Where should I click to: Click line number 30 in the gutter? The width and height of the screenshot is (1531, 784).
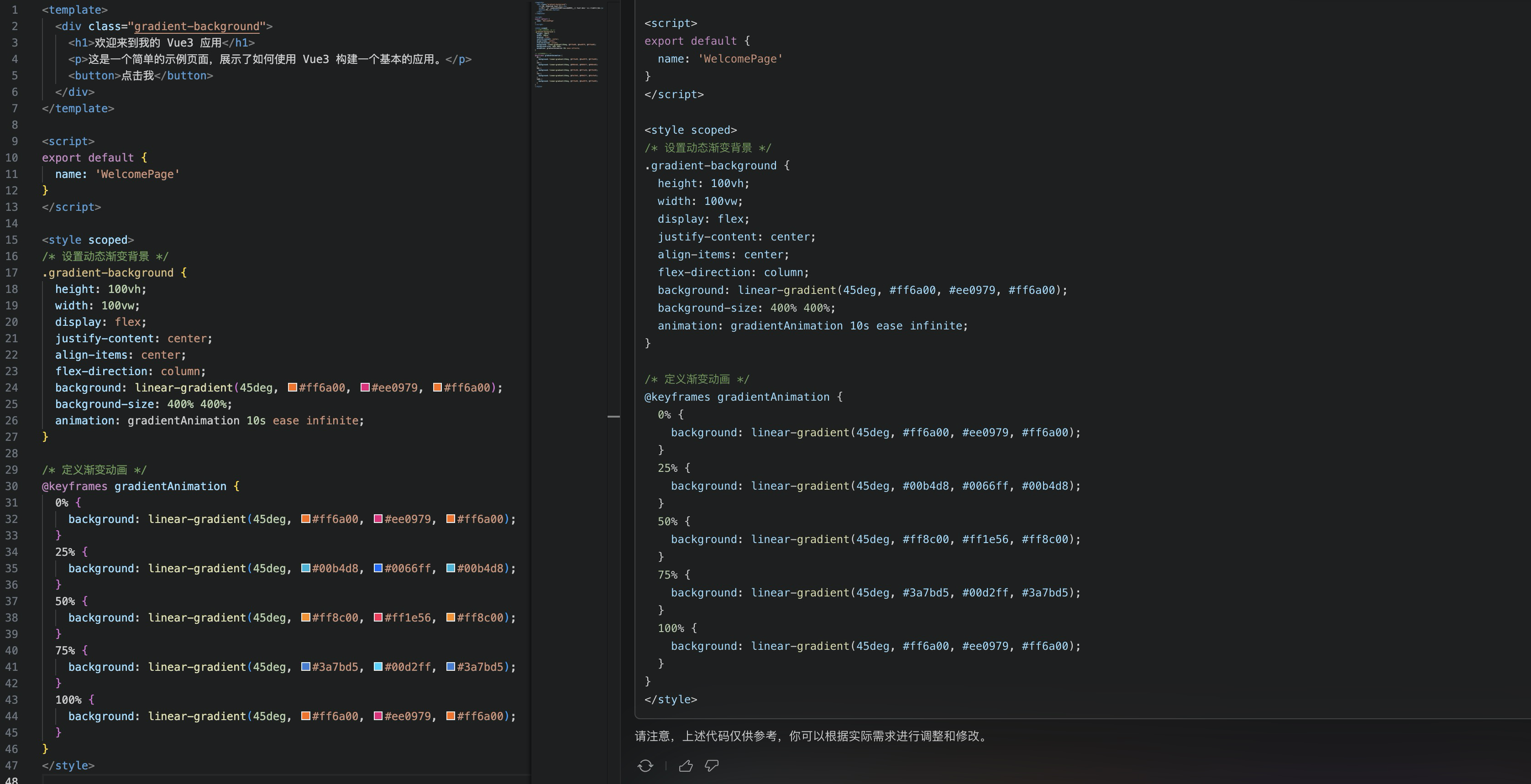click(x=12, y=486)
